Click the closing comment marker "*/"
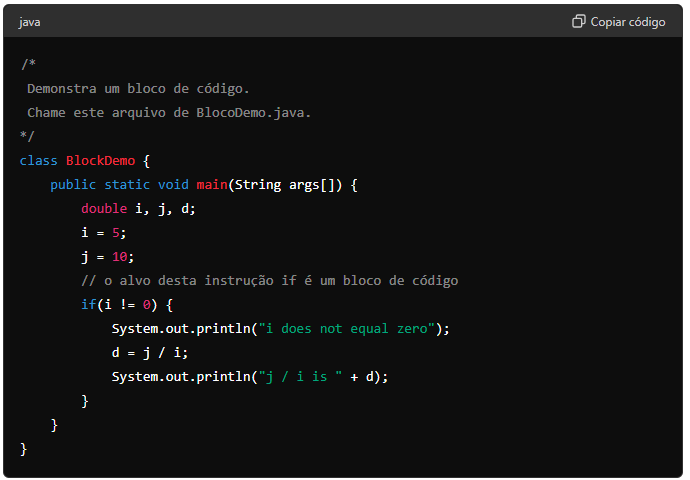This screenshot has width=690, height=480. tap(27, 136)
